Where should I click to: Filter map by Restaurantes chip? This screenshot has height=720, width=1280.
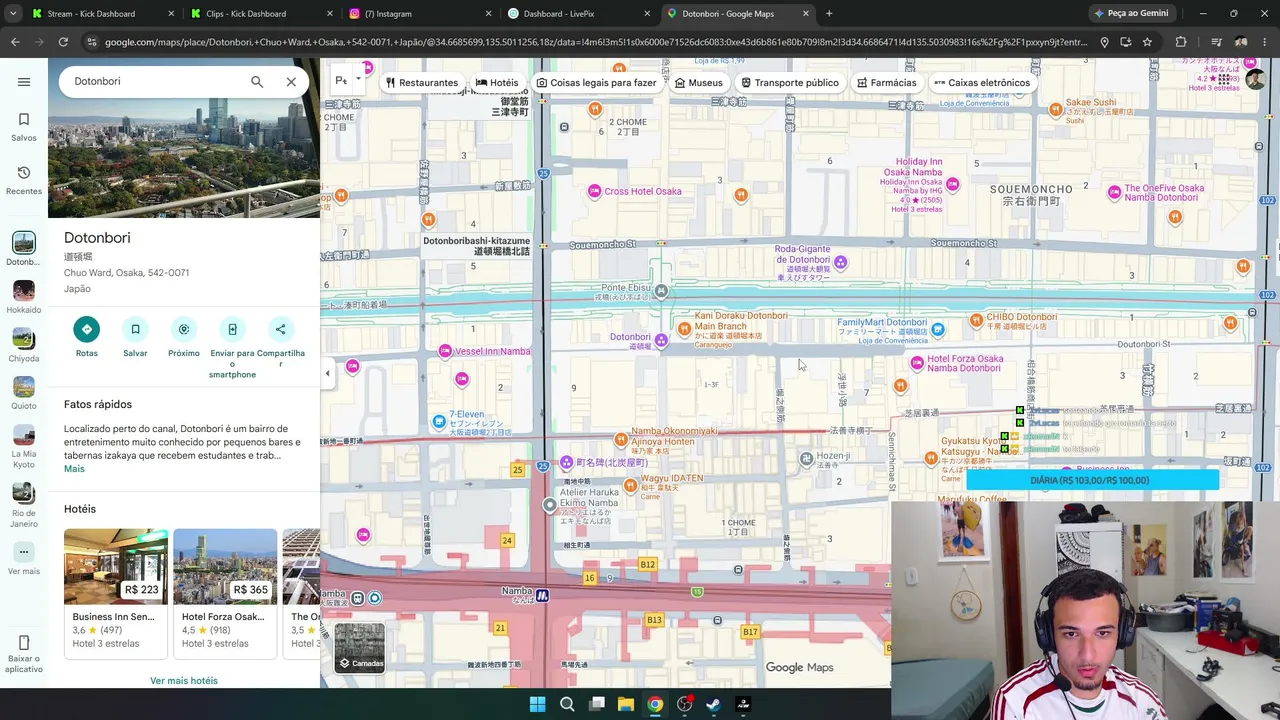[x=422, y=83]
